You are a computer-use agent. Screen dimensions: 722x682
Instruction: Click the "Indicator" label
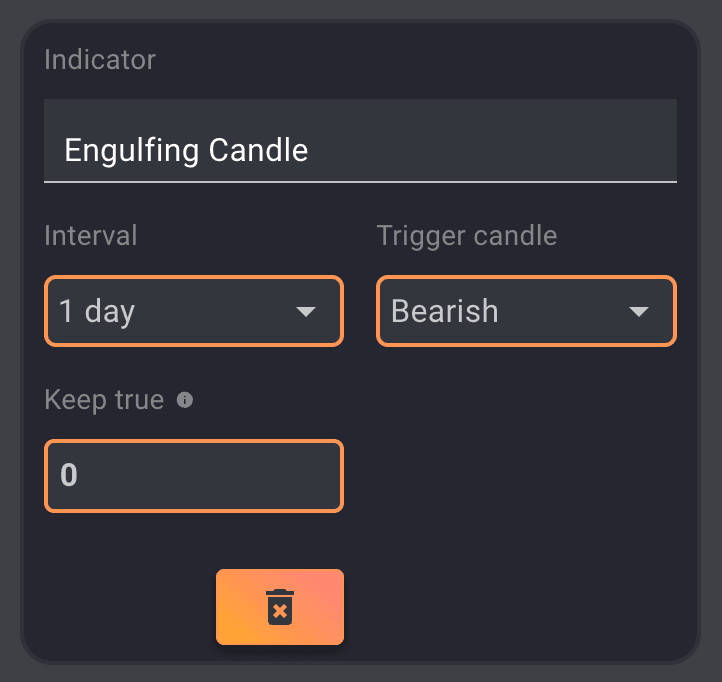tap(100, 60)
